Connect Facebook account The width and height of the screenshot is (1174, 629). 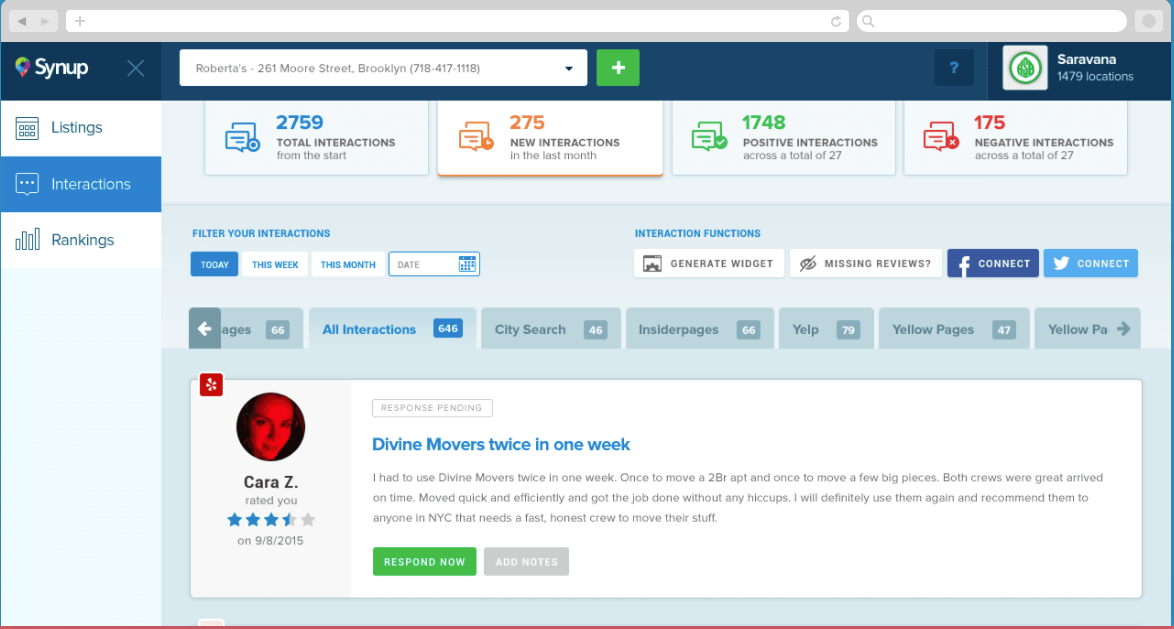coord(993,264)
